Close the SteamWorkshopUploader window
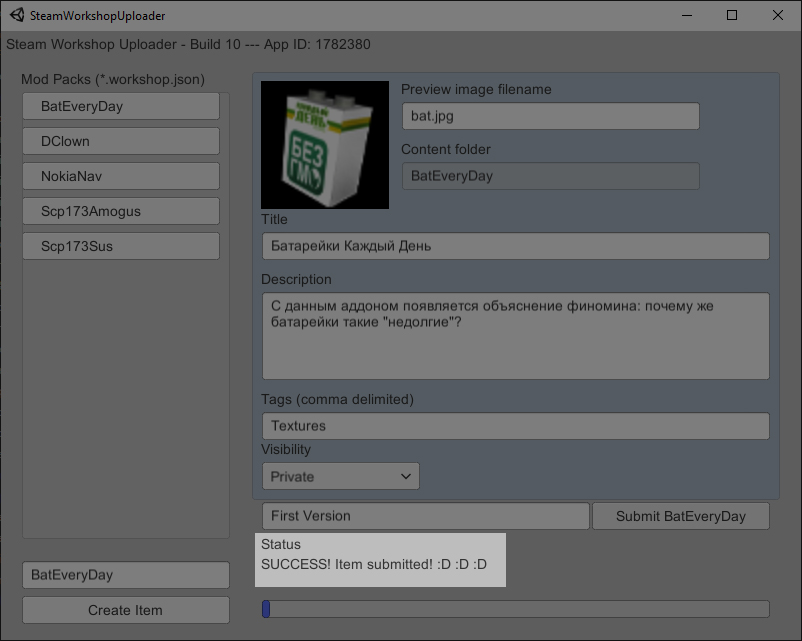Screen dimensions: 802x641 click(777, 15)
